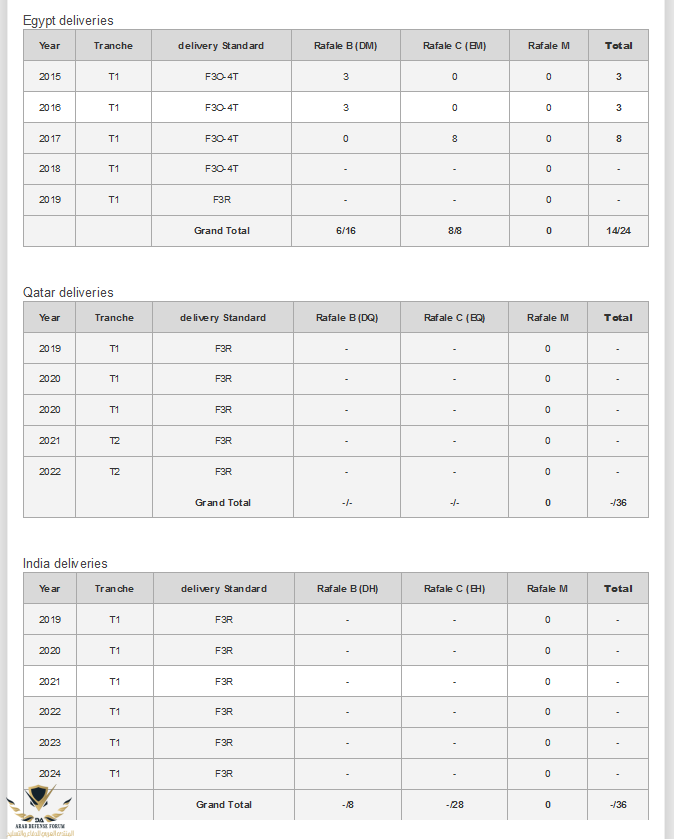674x839 pixels.
Task: Click the India deliveries table heading
Action: tap(65, 563)
